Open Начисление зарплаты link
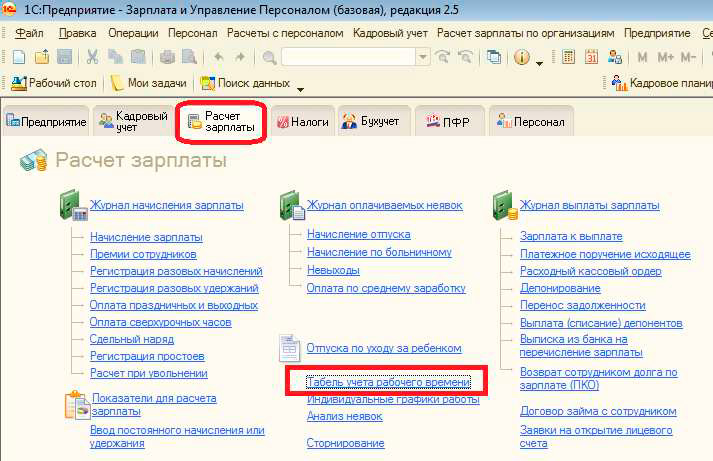The height and width of the screenshot is (461, 713). pos(146,237)
